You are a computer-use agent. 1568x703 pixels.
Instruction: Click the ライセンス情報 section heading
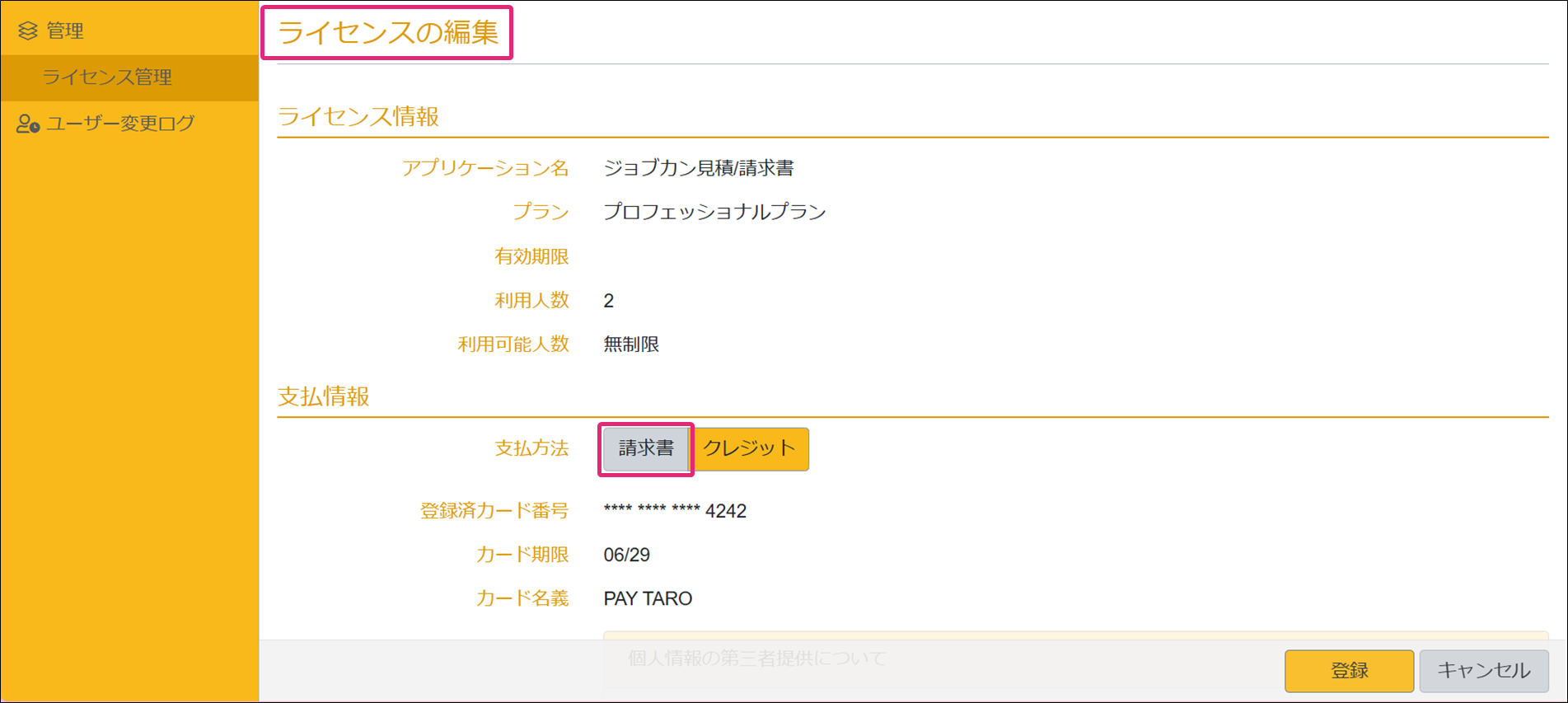click(358, 116)
